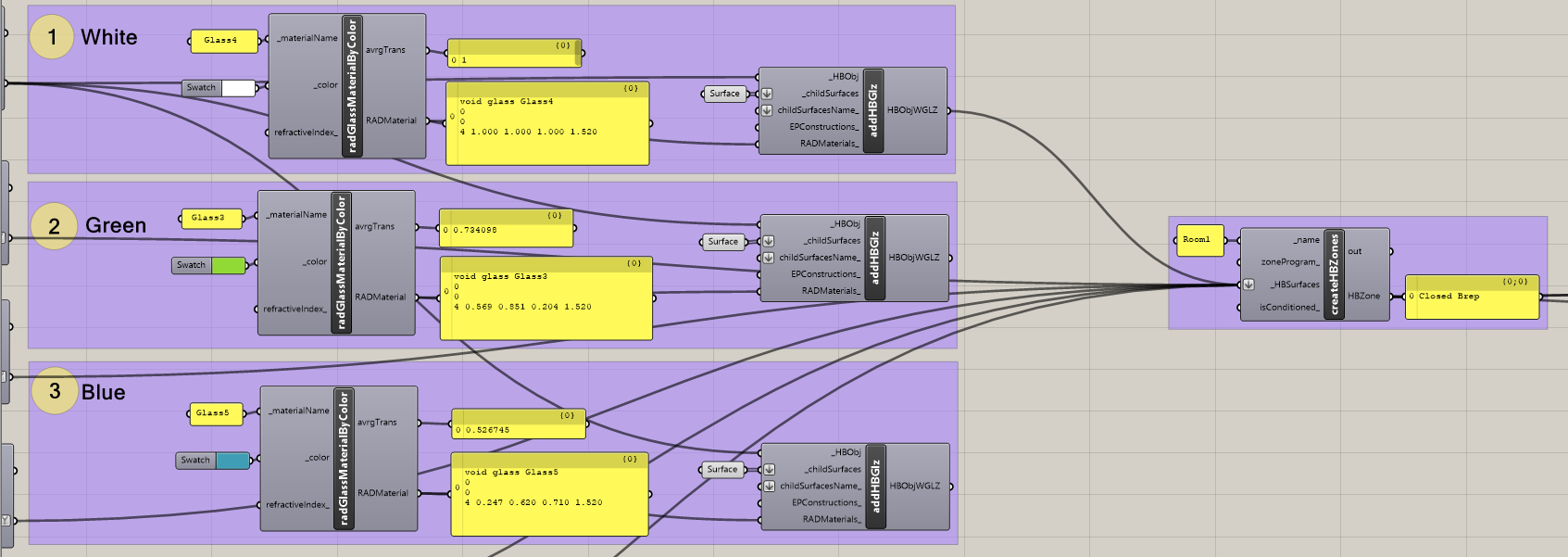Click the 'void glass Glass3' output panel
Viewport: 1568px width, 557px height.
pyautogui.click(x=546, y=298)
